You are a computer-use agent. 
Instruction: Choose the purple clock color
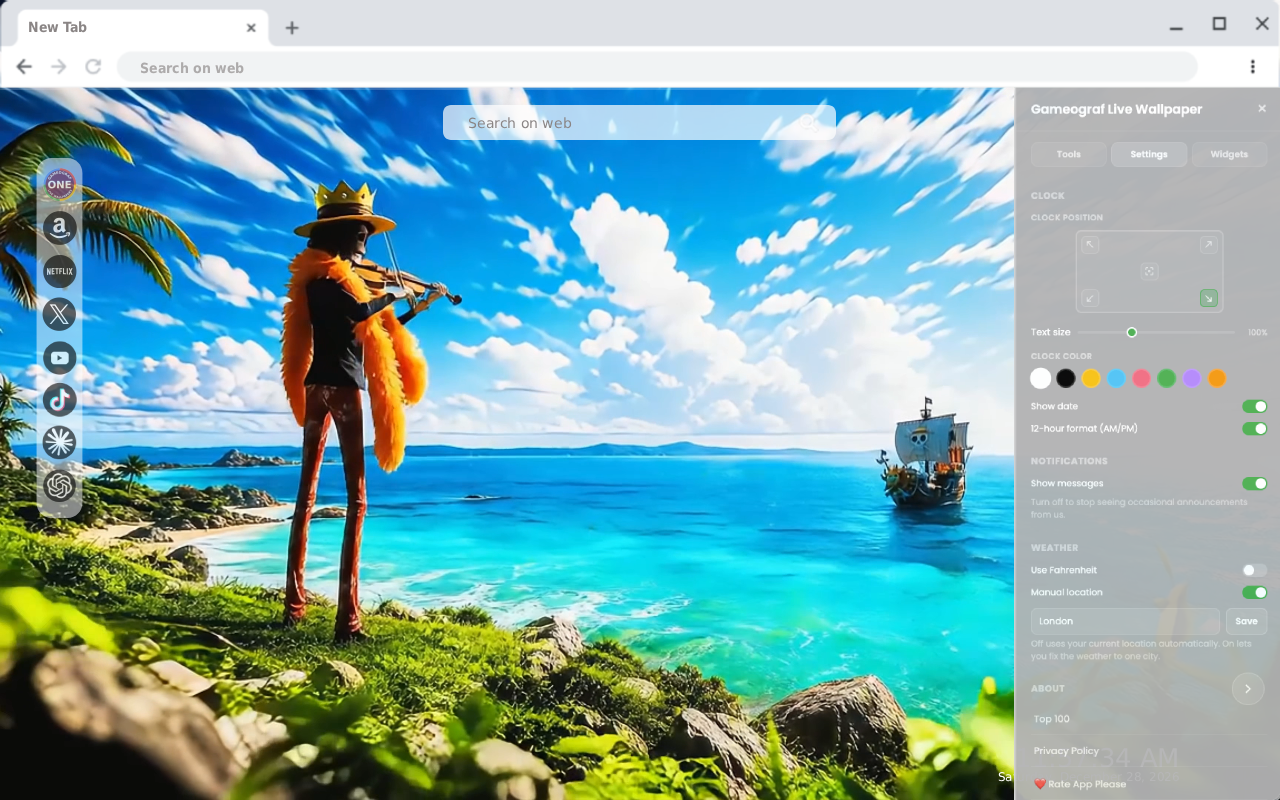point(1191,378)
